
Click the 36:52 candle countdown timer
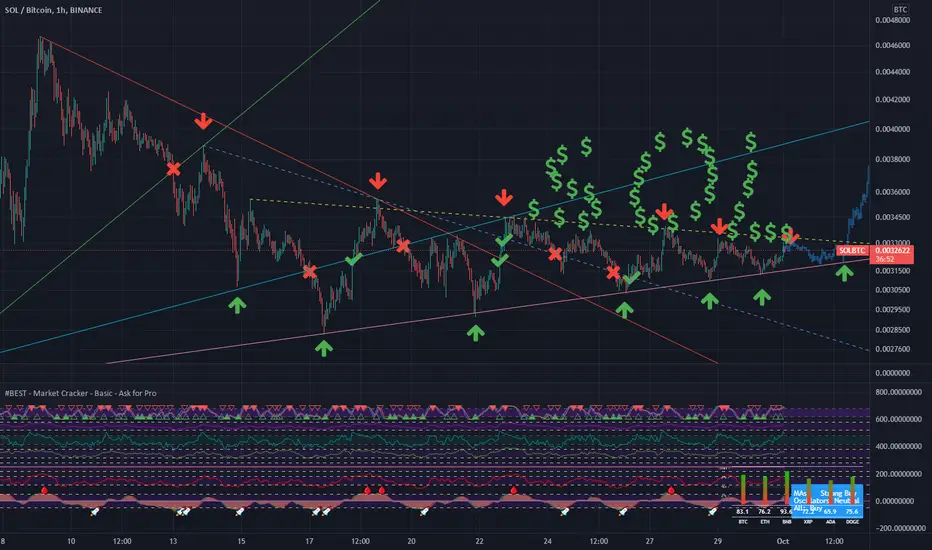point(884,259)
